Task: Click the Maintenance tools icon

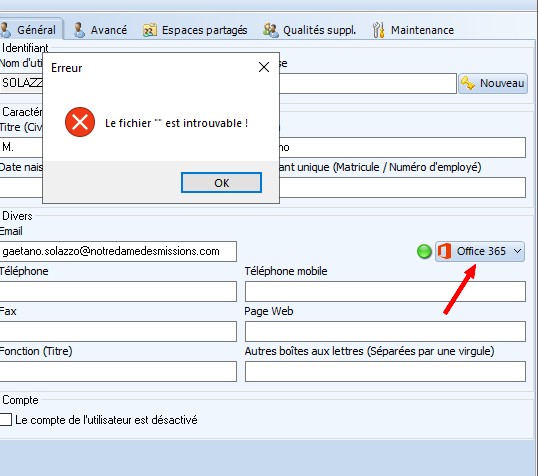Action: click(x=379, y=30)
